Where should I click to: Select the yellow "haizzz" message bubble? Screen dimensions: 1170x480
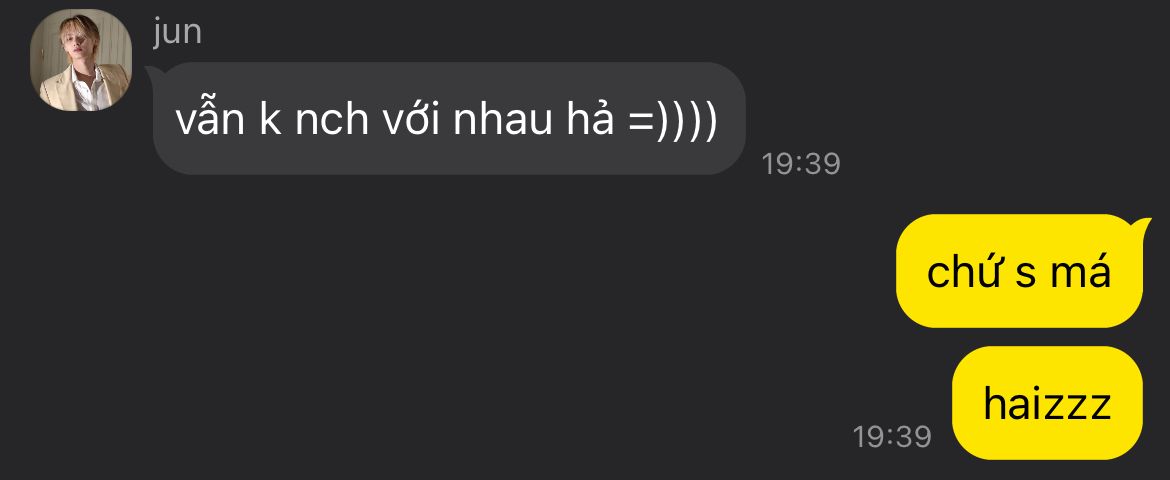coord(1048,403)
